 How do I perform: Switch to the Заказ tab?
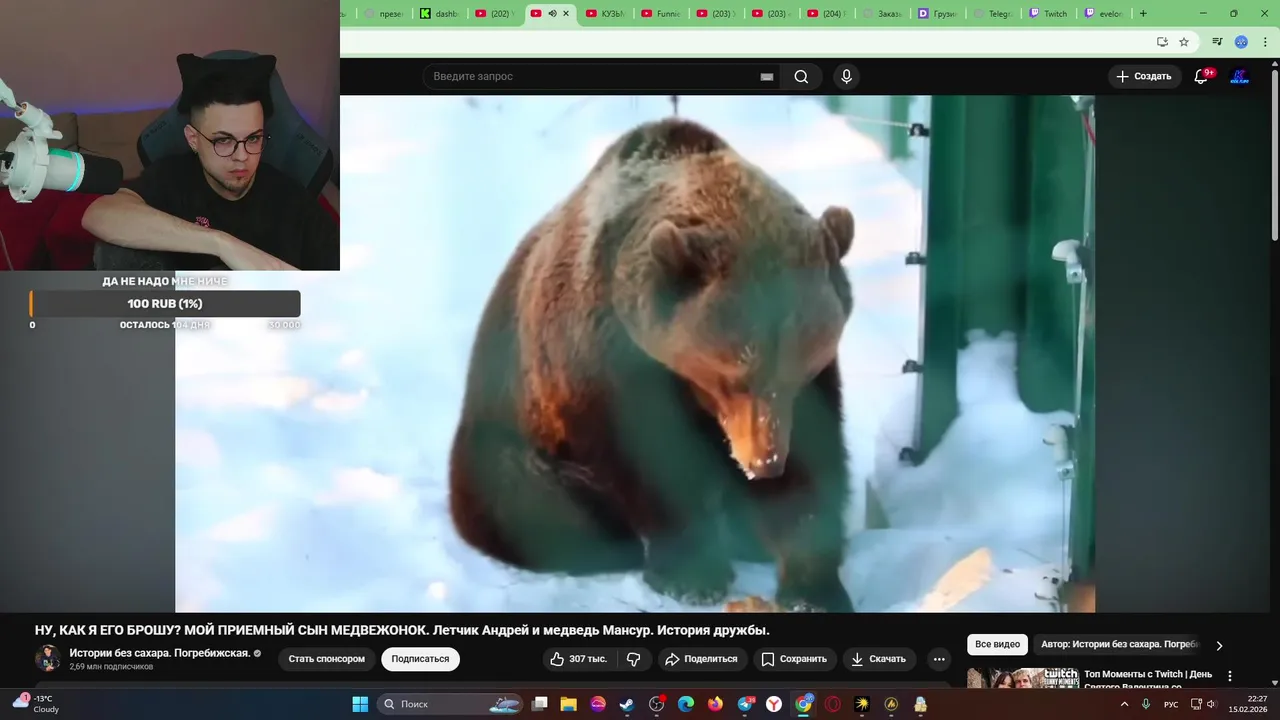[881, 13]
